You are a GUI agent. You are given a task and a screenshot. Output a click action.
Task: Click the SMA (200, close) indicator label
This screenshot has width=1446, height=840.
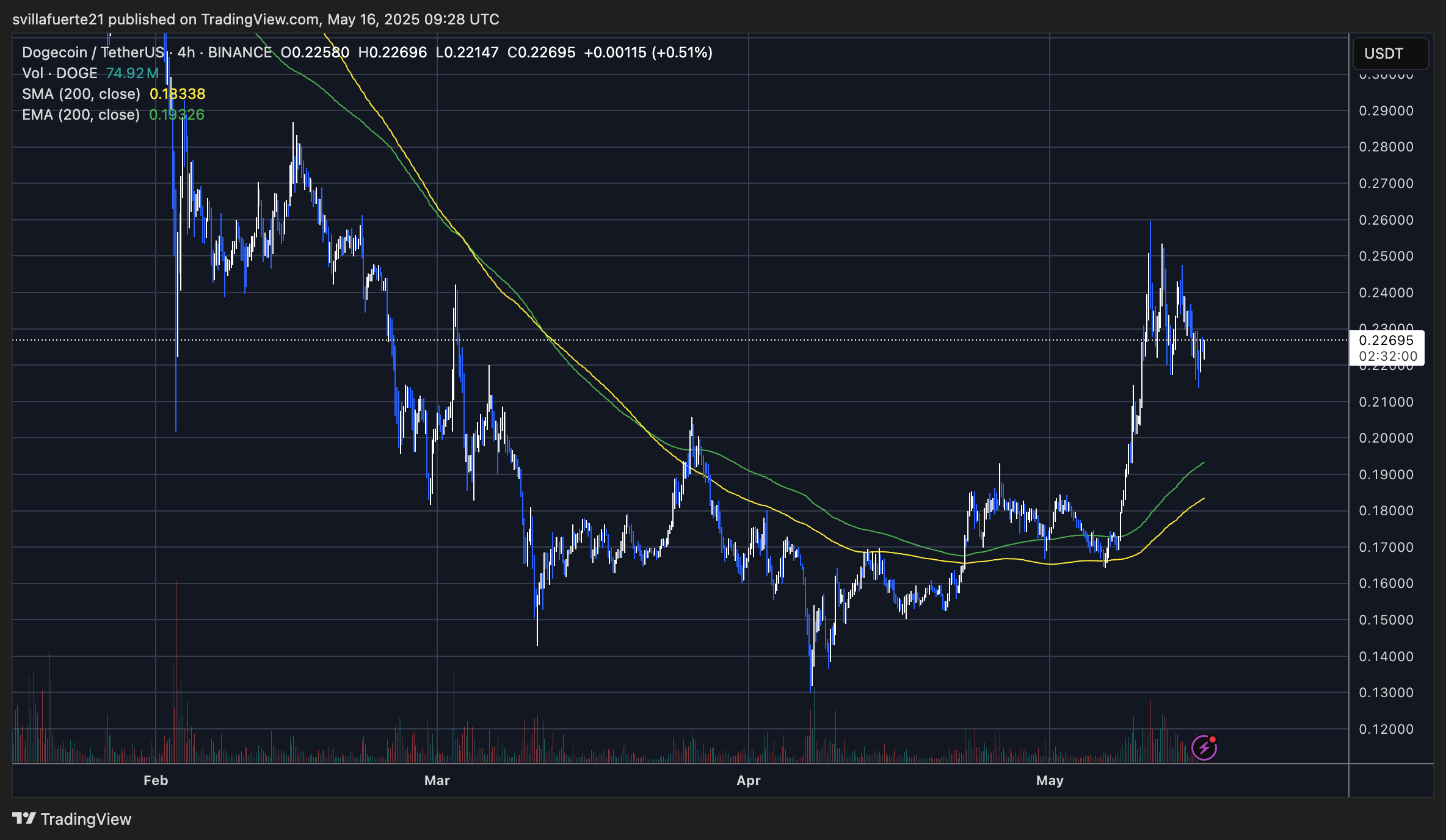click(x=79, y=93)
